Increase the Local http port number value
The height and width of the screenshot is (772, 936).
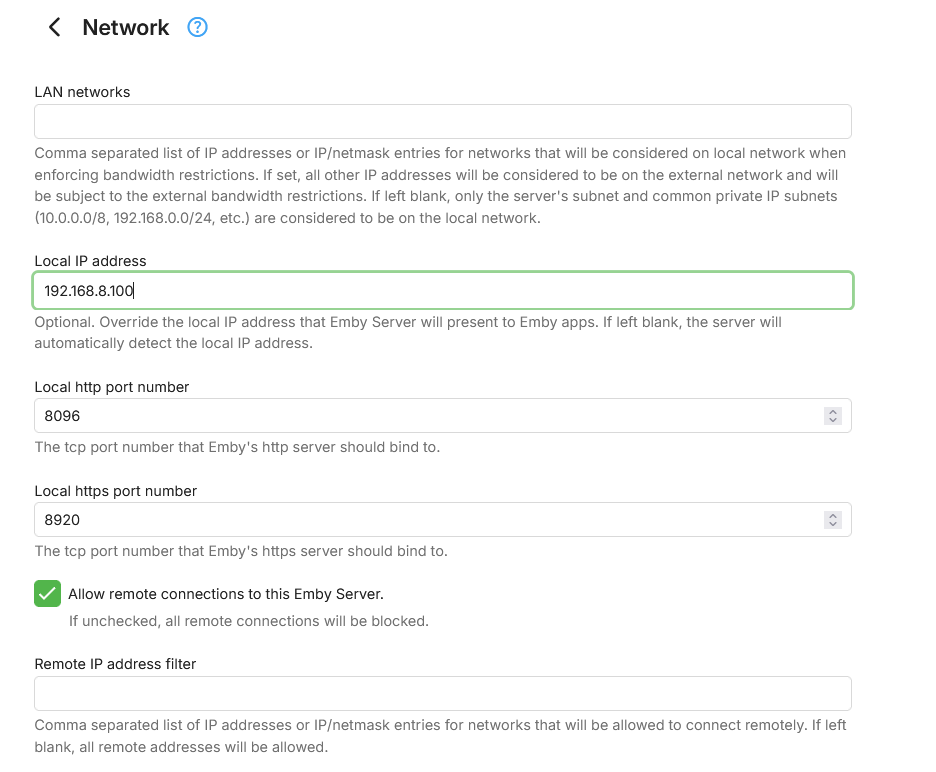[832, 411]
